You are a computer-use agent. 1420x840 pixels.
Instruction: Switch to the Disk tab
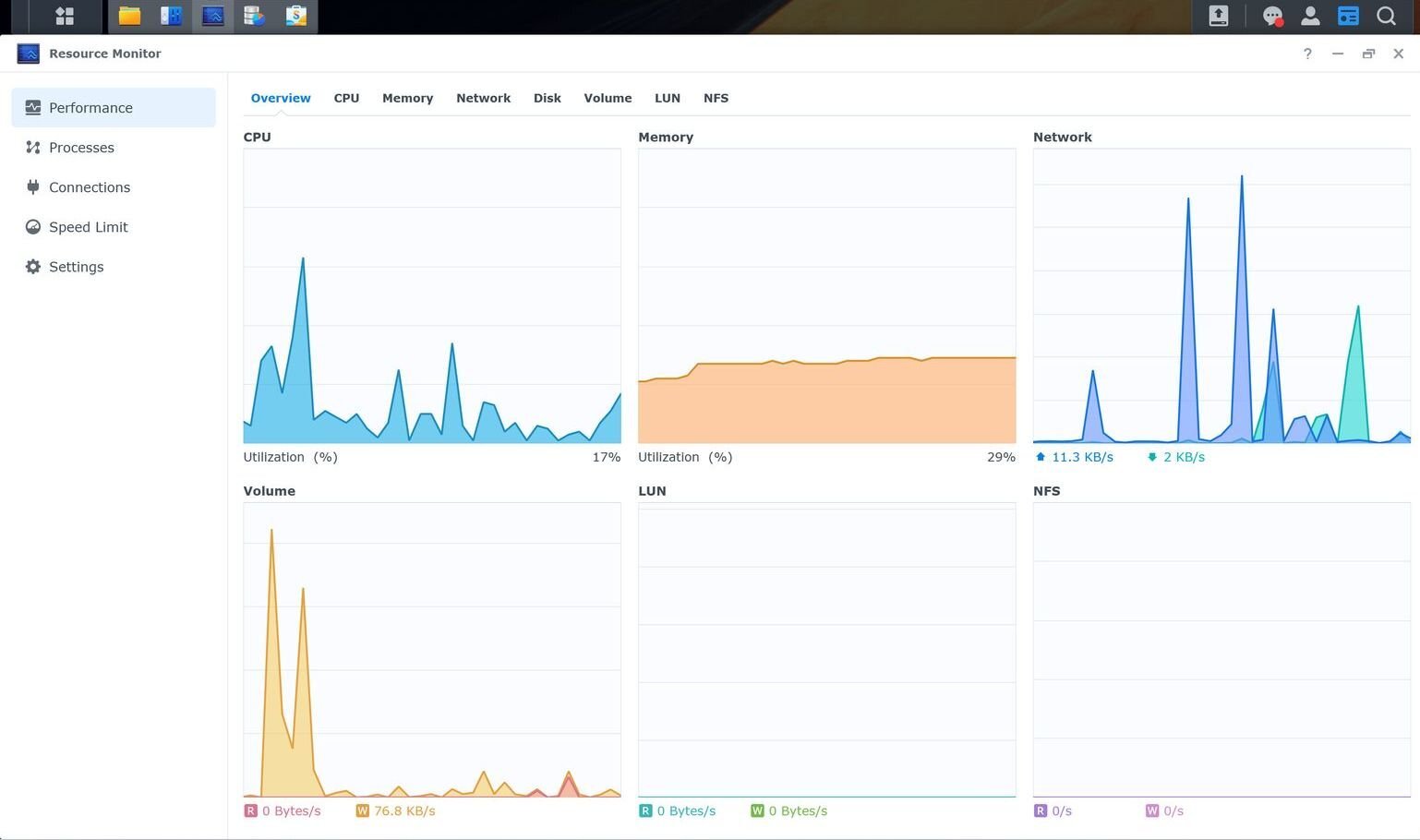pos(547,98)
